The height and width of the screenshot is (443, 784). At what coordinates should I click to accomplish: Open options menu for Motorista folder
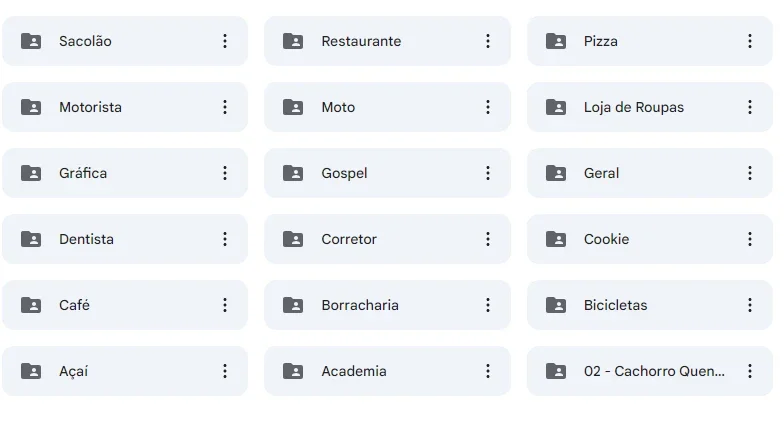[x=225, y=107]
